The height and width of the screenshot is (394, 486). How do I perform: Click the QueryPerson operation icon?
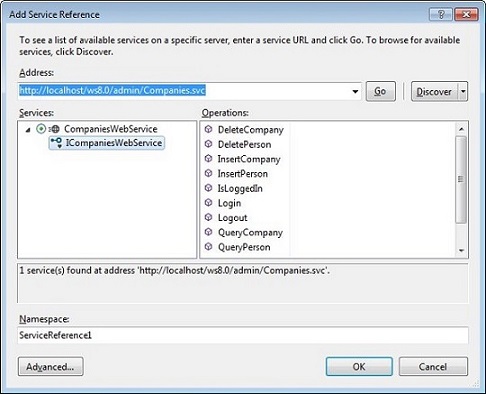coord(208,247)
